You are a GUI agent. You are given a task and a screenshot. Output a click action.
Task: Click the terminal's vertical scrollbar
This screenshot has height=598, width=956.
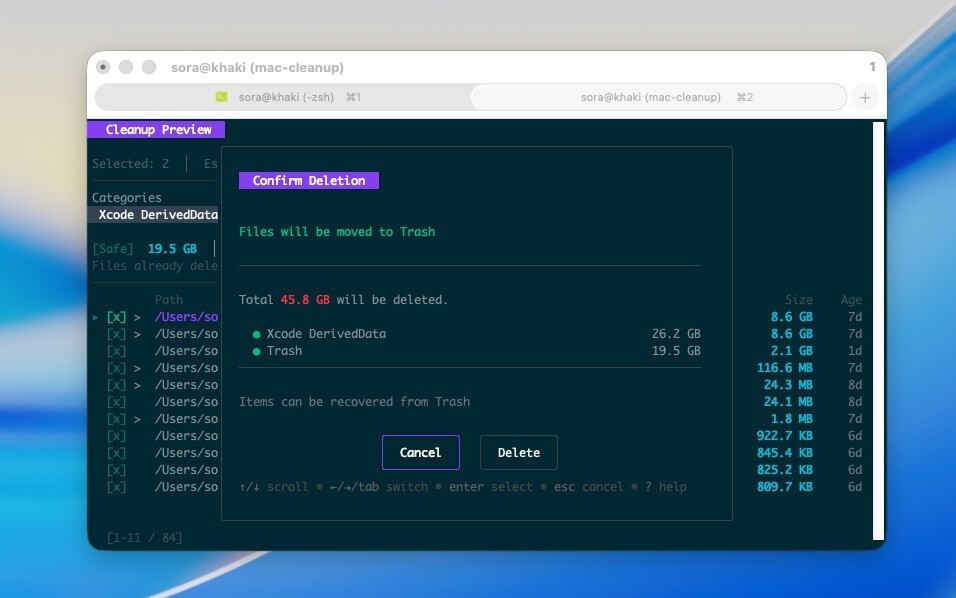click(x=879, y=330)
